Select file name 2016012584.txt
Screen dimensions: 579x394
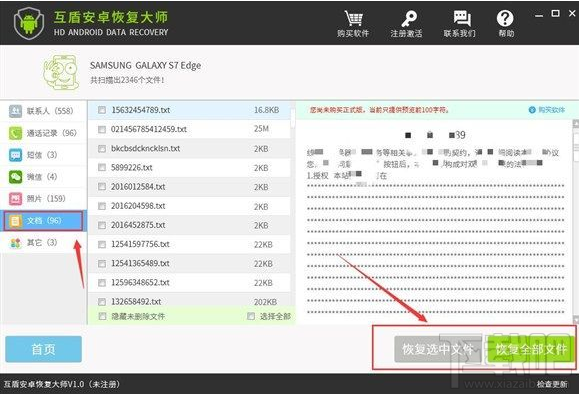pyautogui.click(x=138, y=187)
